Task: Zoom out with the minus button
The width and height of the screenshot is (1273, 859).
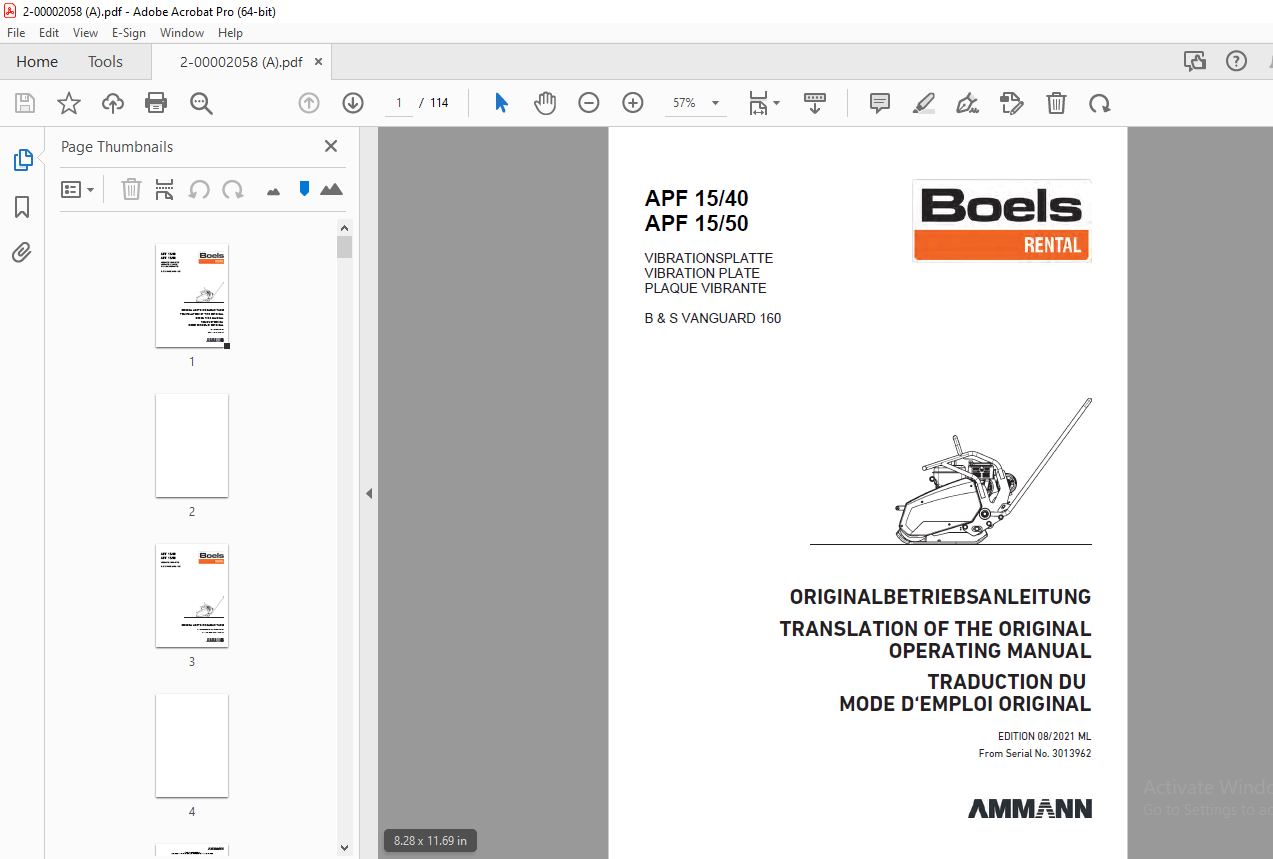Action: click(x=589, y=103)
